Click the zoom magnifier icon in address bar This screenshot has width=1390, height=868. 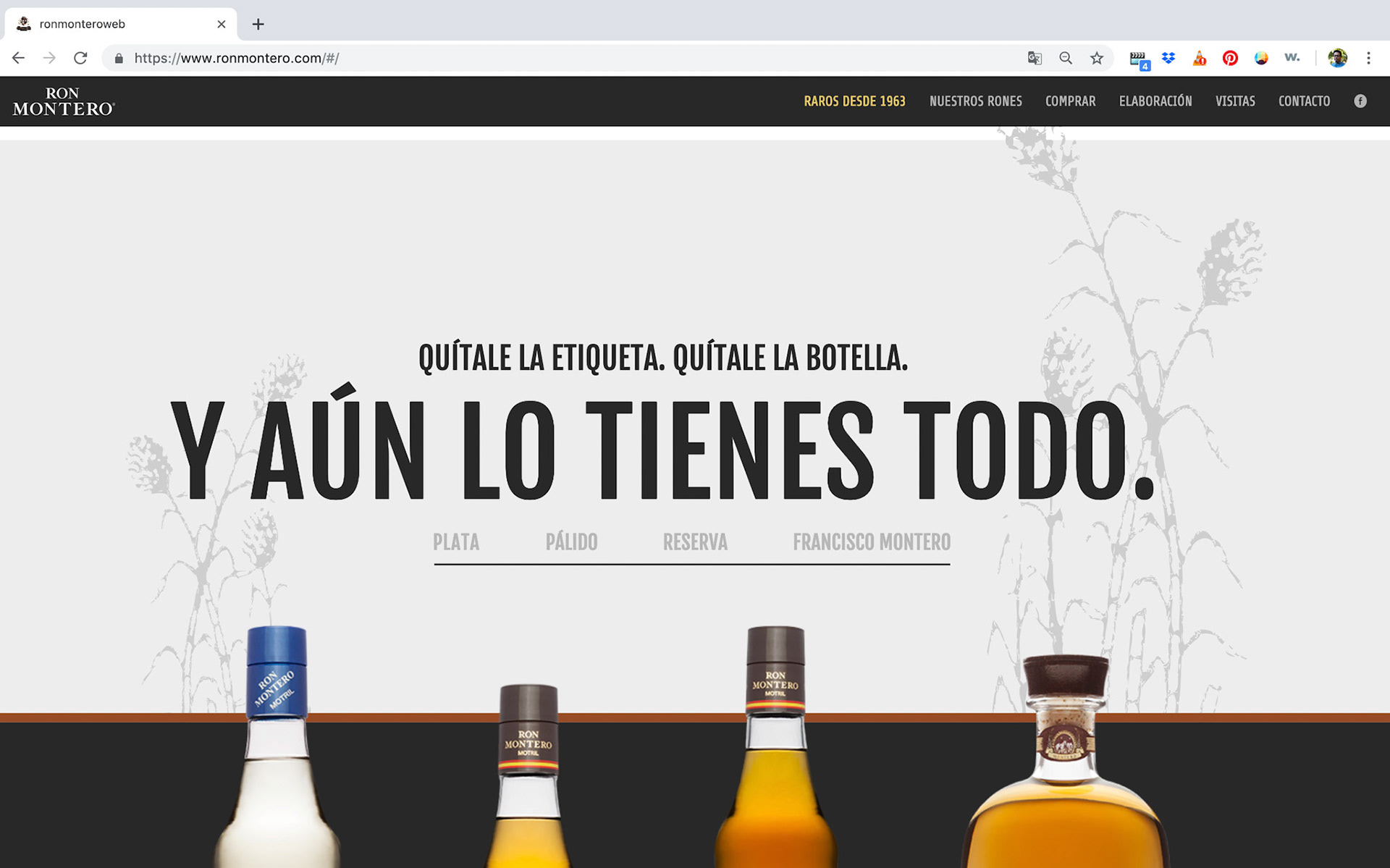click(1066, 58)
